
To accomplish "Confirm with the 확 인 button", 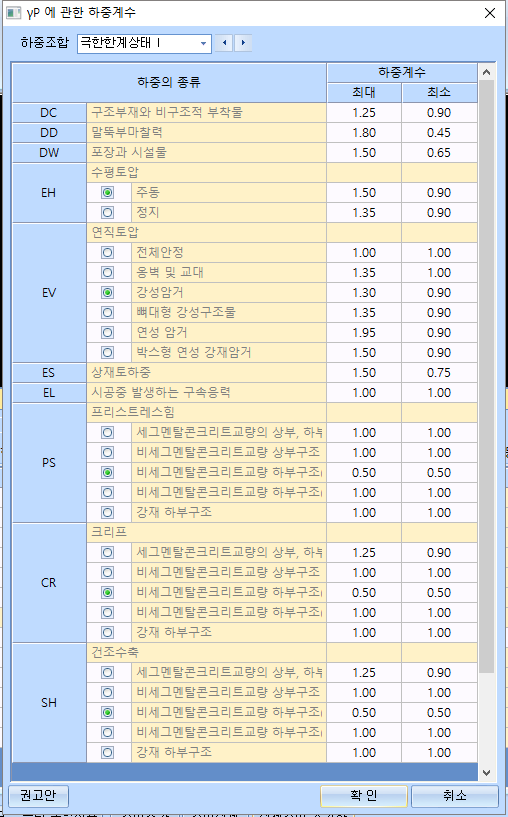I will [x=364, y=796].
